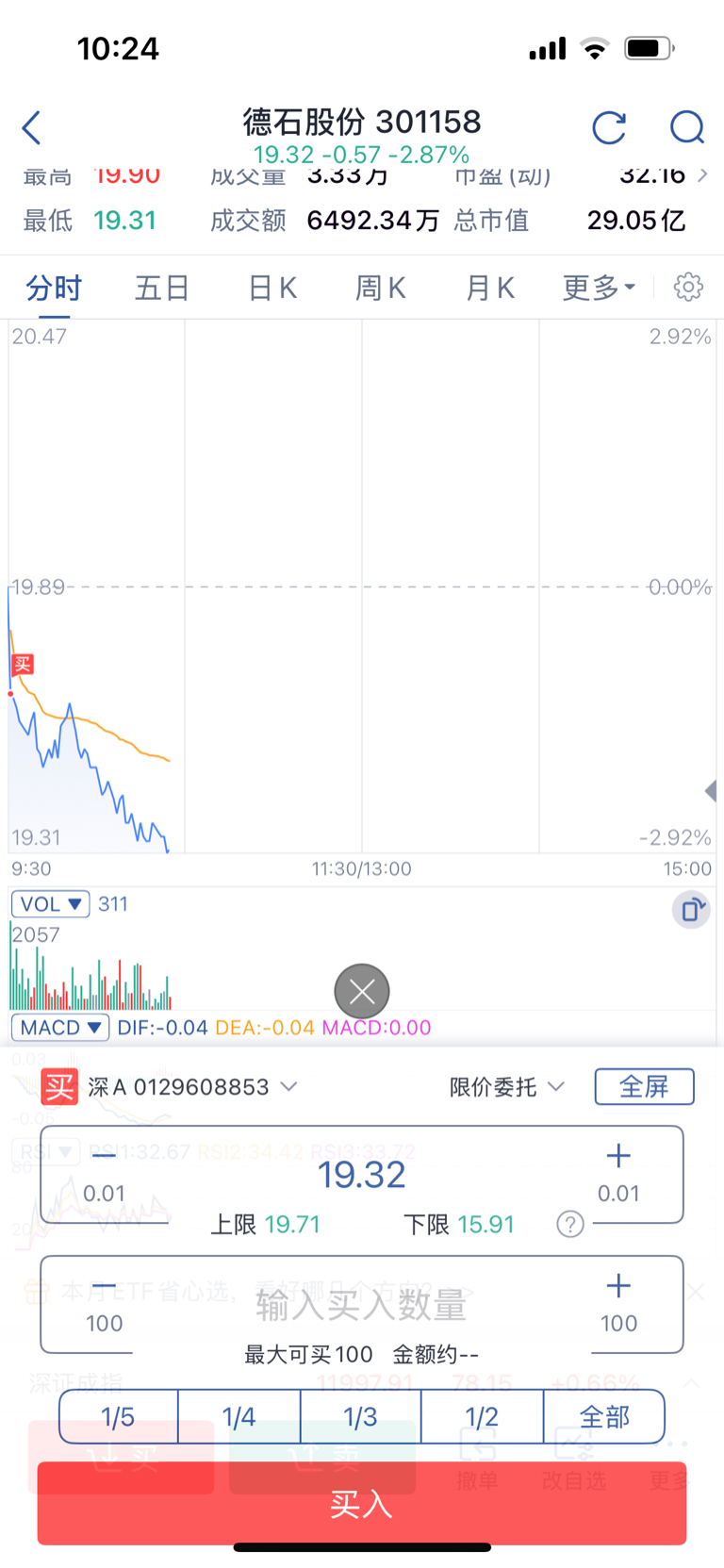The image size is (724, 1568).
Task: Tap the red 买入 button
Action: tap(362, 1504)
